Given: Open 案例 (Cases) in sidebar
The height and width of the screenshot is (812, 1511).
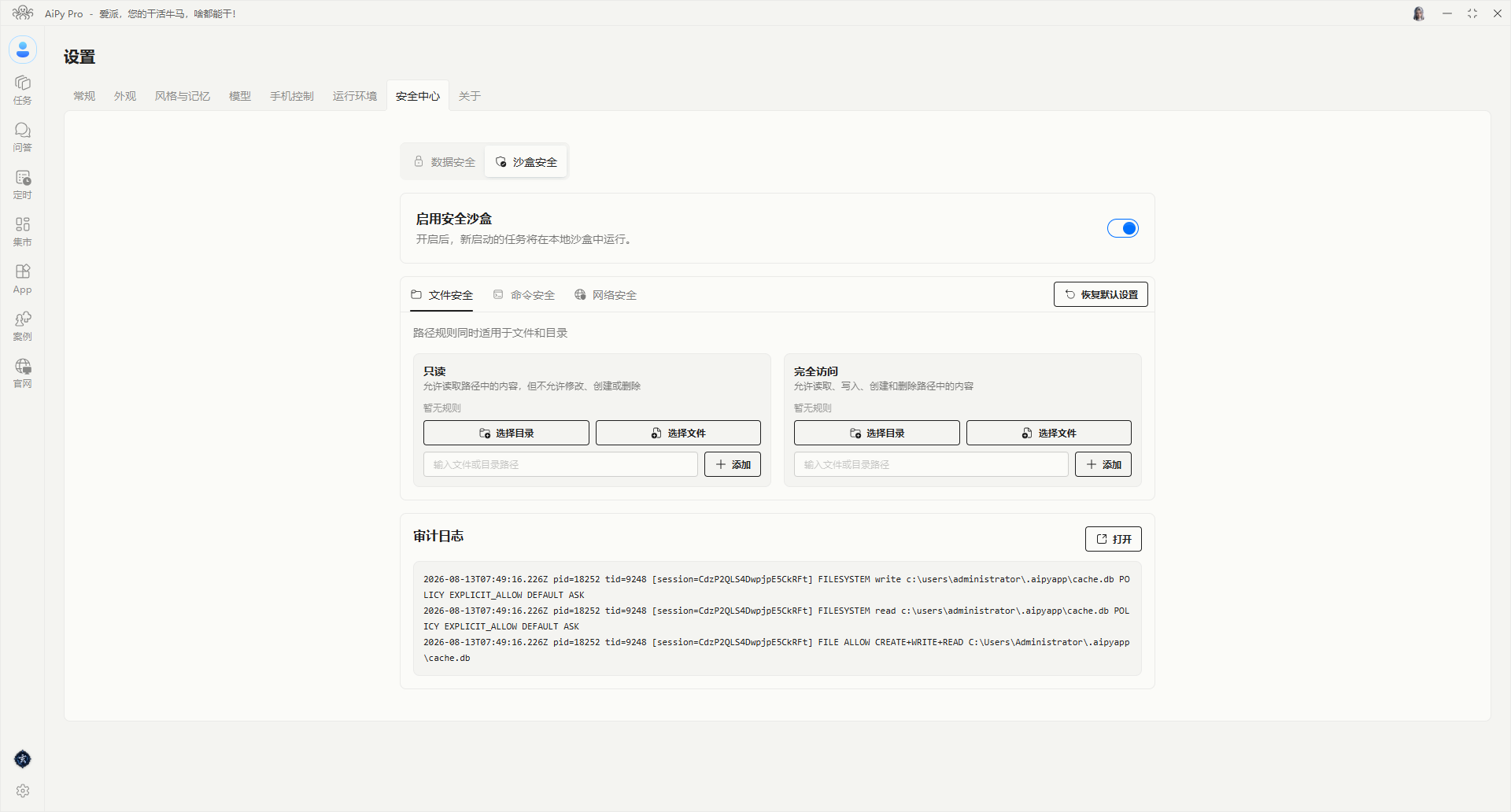Looking at the screenshot, I should tap(23, 326).
